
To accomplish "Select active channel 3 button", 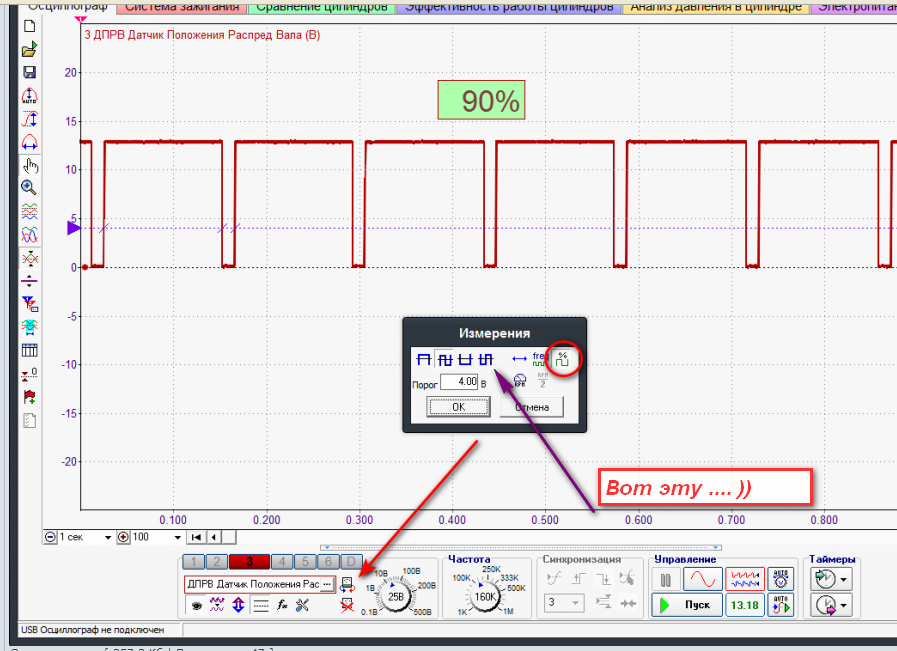I will click(249, 562).
